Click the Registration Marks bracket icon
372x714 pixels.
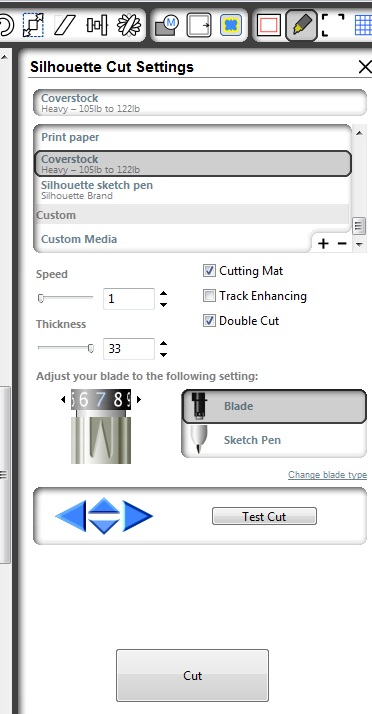tap(333, 25)
